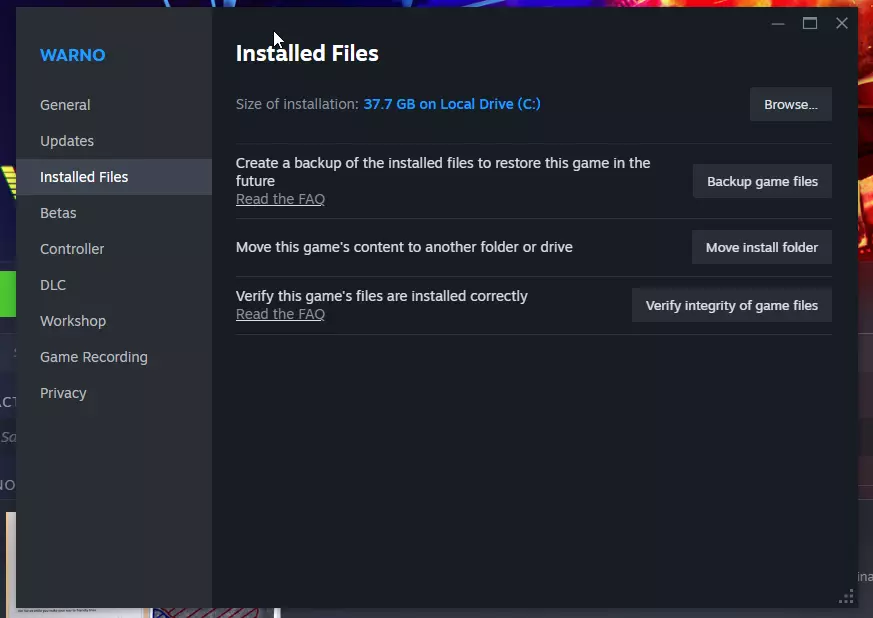Open the Betas tab
Viewport: 873px width, 618px height.
pyautogui.click(x=58, y=213)
